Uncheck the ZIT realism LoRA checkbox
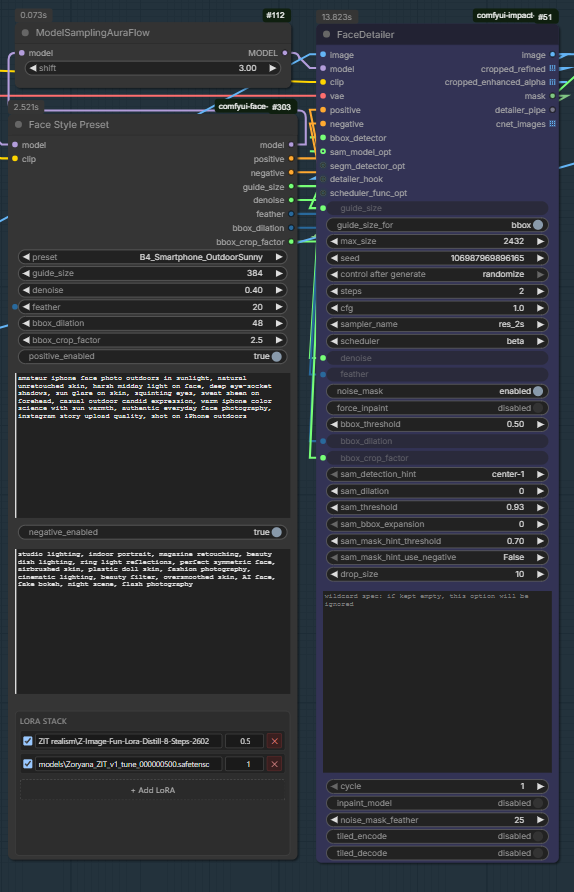This screenshot has height=892, width=574. (27, 741)
